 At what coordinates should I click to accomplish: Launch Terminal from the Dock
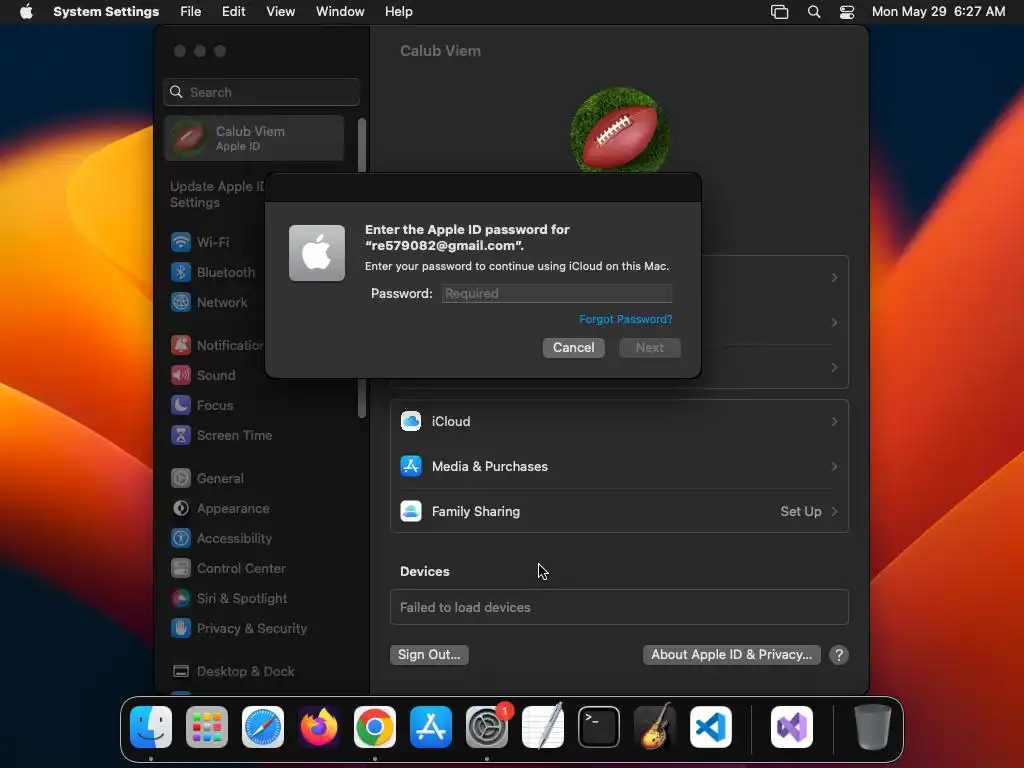pyautogui.click(x=599, y=727)
